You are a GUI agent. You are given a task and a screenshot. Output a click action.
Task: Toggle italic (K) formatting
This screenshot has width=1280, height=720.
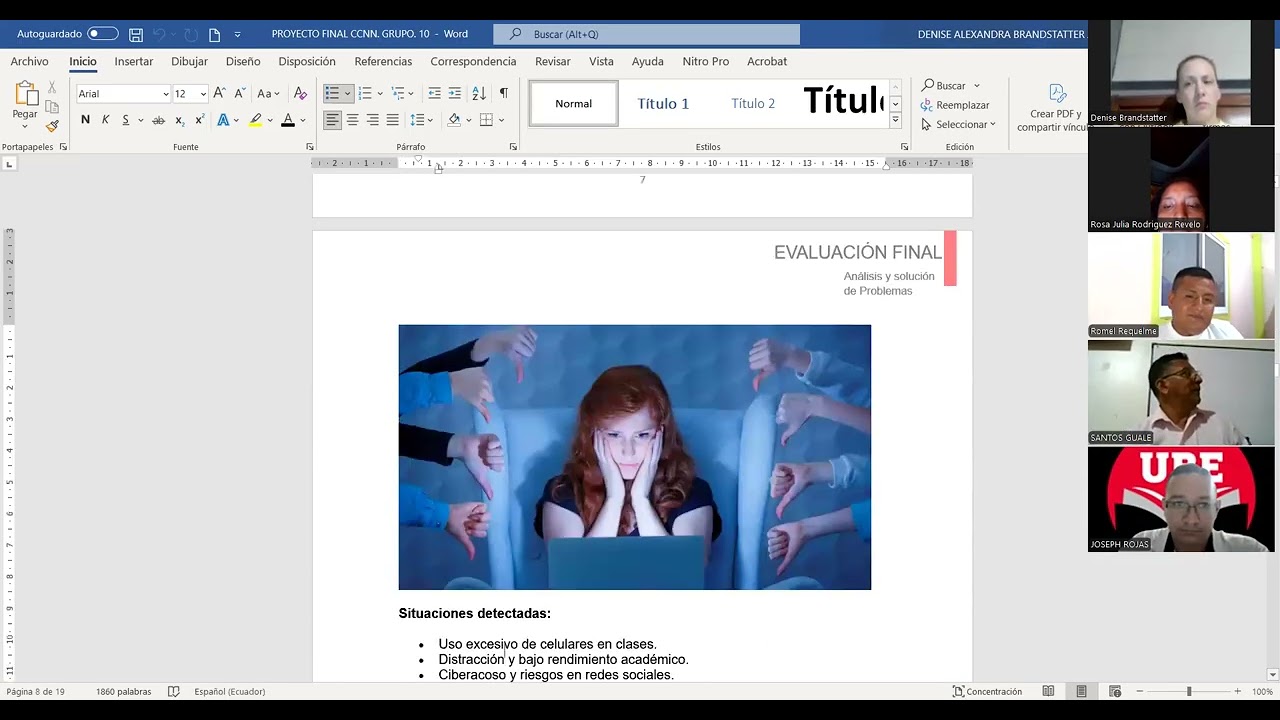tap(105, 120)
